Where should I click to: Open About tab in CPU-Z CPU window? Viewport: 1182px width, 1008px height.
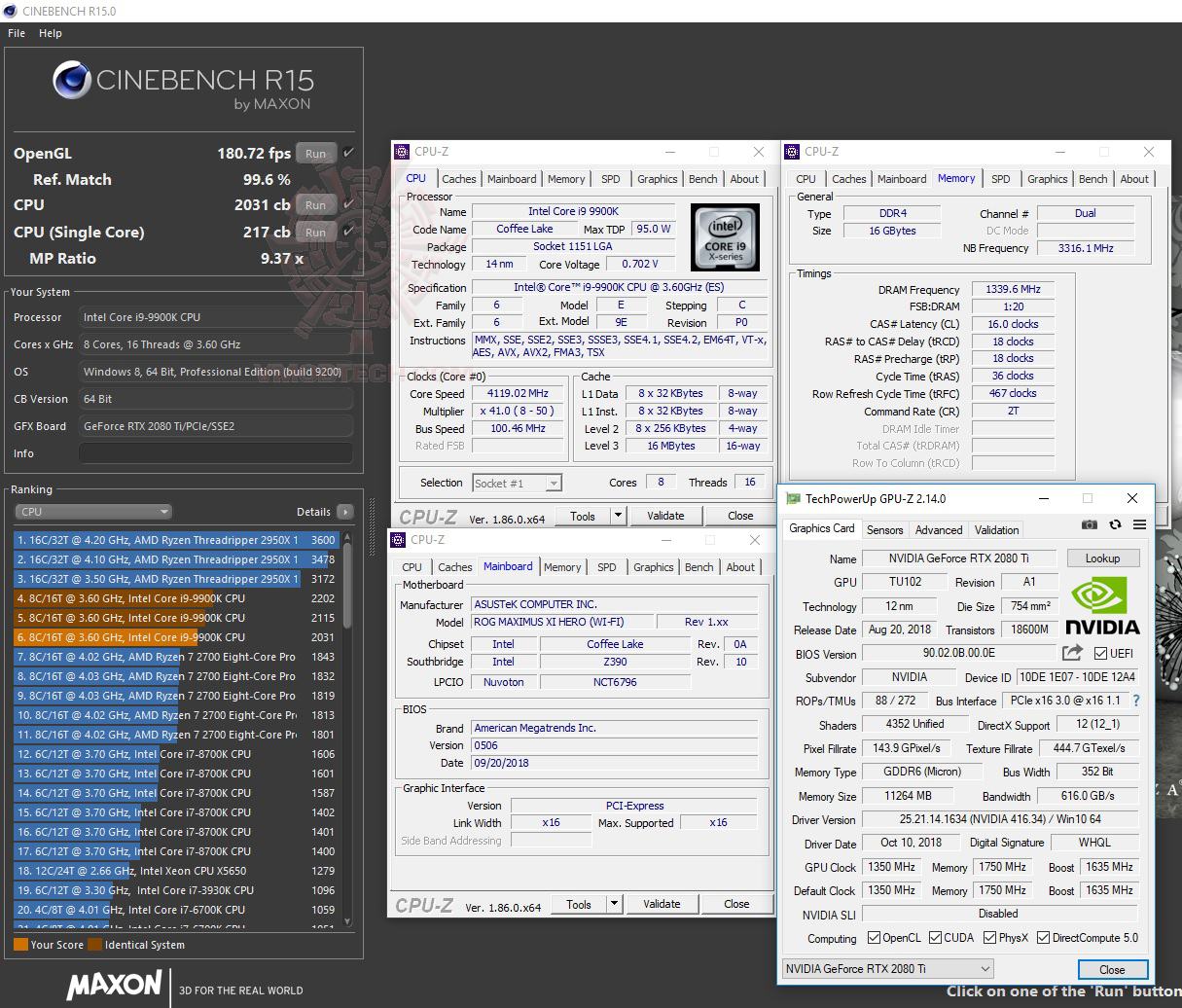click(x=744, y=179)
